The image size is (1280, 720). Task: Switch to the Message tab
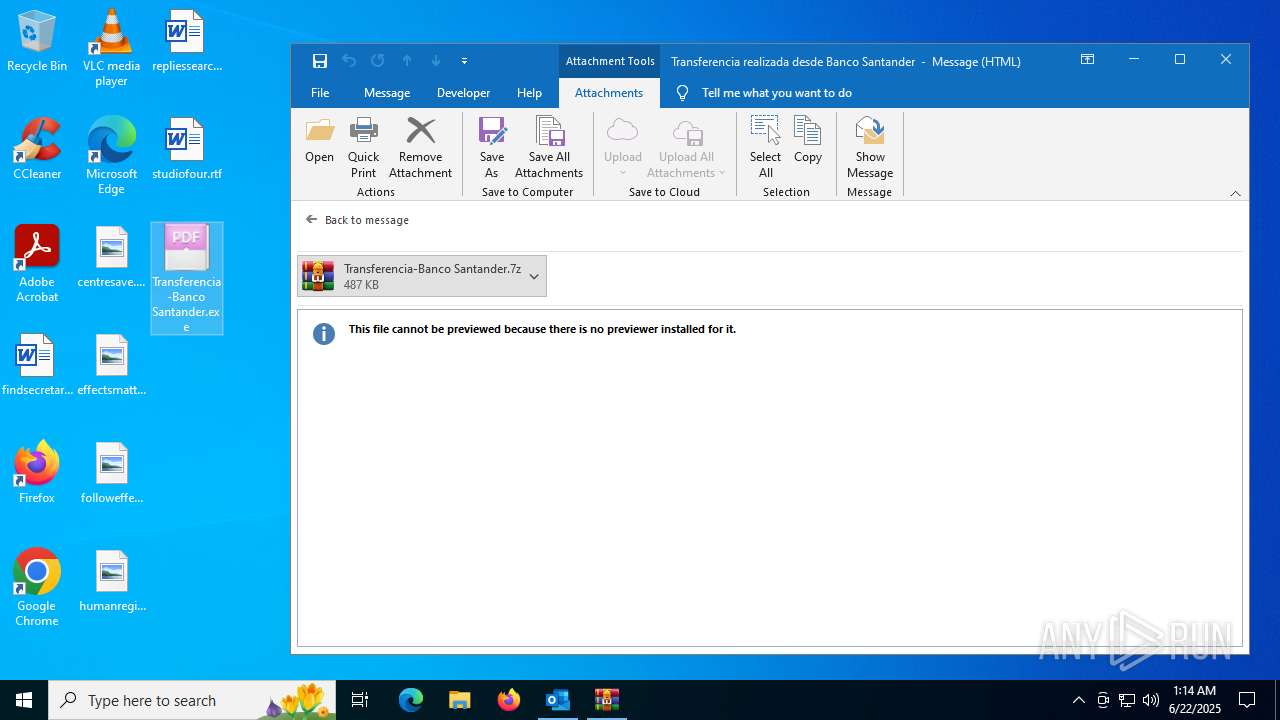pos(387,93)
